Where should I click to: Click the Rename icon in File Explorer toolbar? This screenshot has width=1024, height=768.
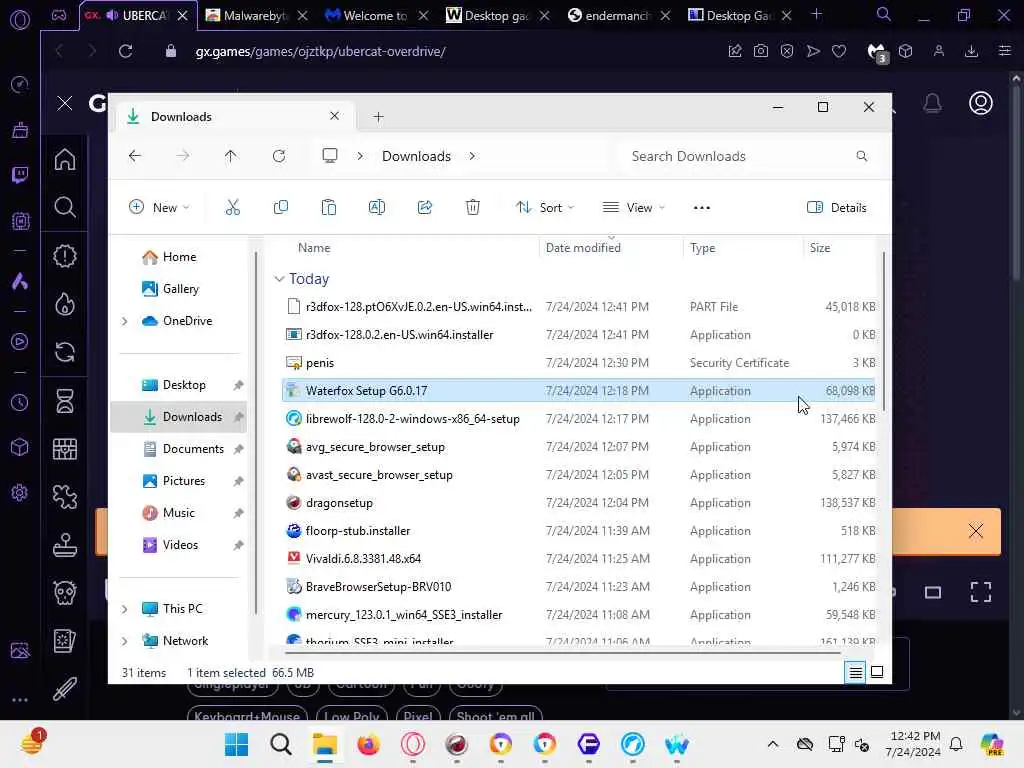click(377, 208)
